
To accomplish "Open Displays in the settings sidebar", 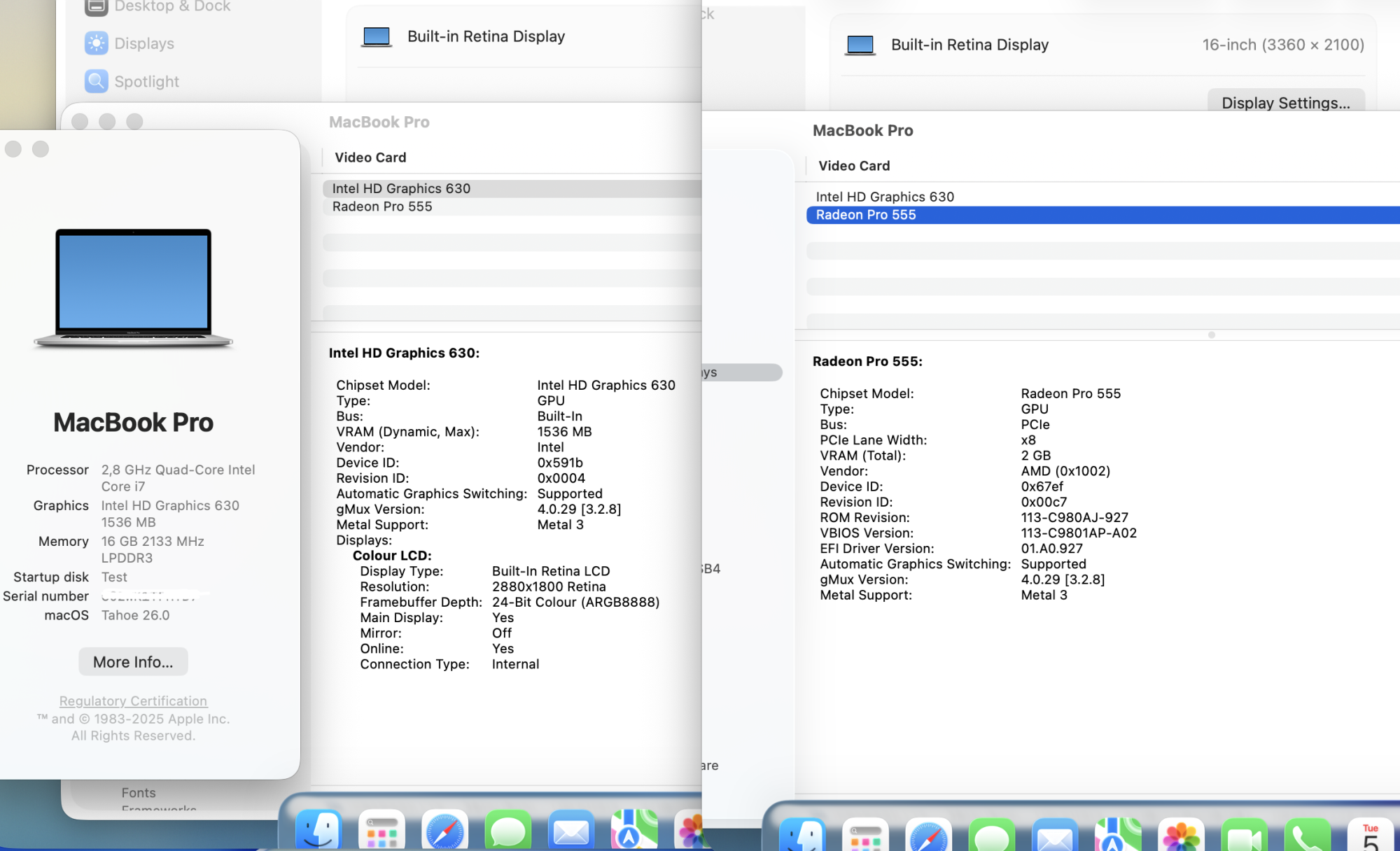I will pyautogui.click(x=143, y=43).
